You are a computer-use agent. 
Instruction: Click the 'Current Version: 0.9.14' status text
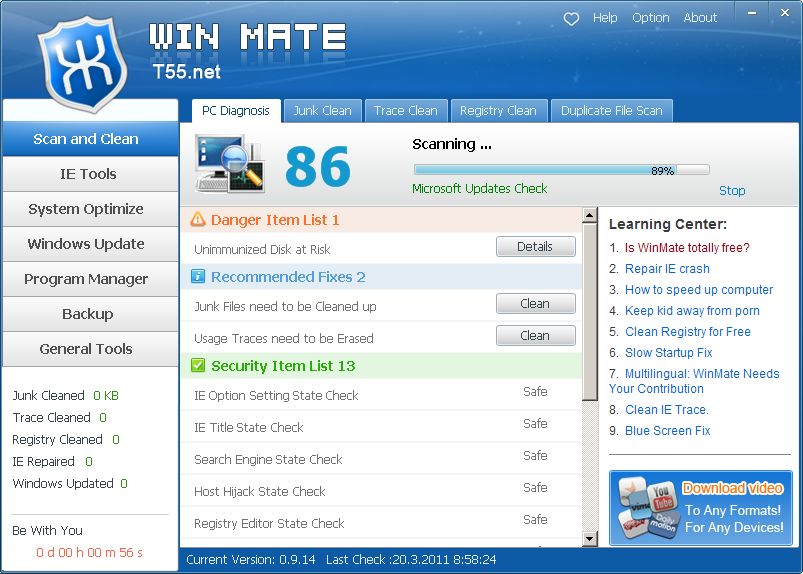(x=250, y=559)
